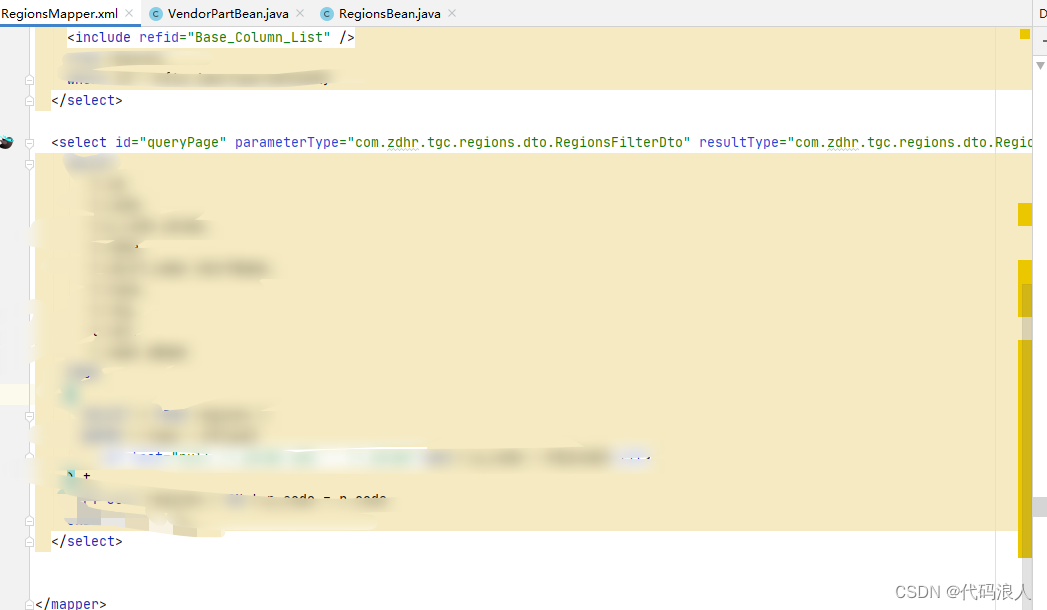Collapse the queryPage select fold marker
This screenshot has height=610, width=1047.
(x=29, y=143)
